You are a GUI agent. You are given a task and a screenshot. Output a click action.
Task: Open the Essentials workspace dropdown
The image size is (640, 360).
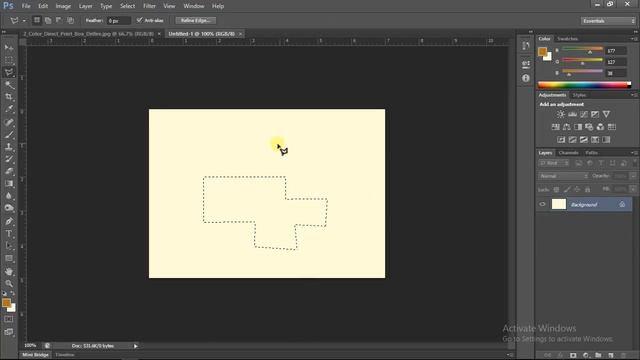[x=608, y=21]
